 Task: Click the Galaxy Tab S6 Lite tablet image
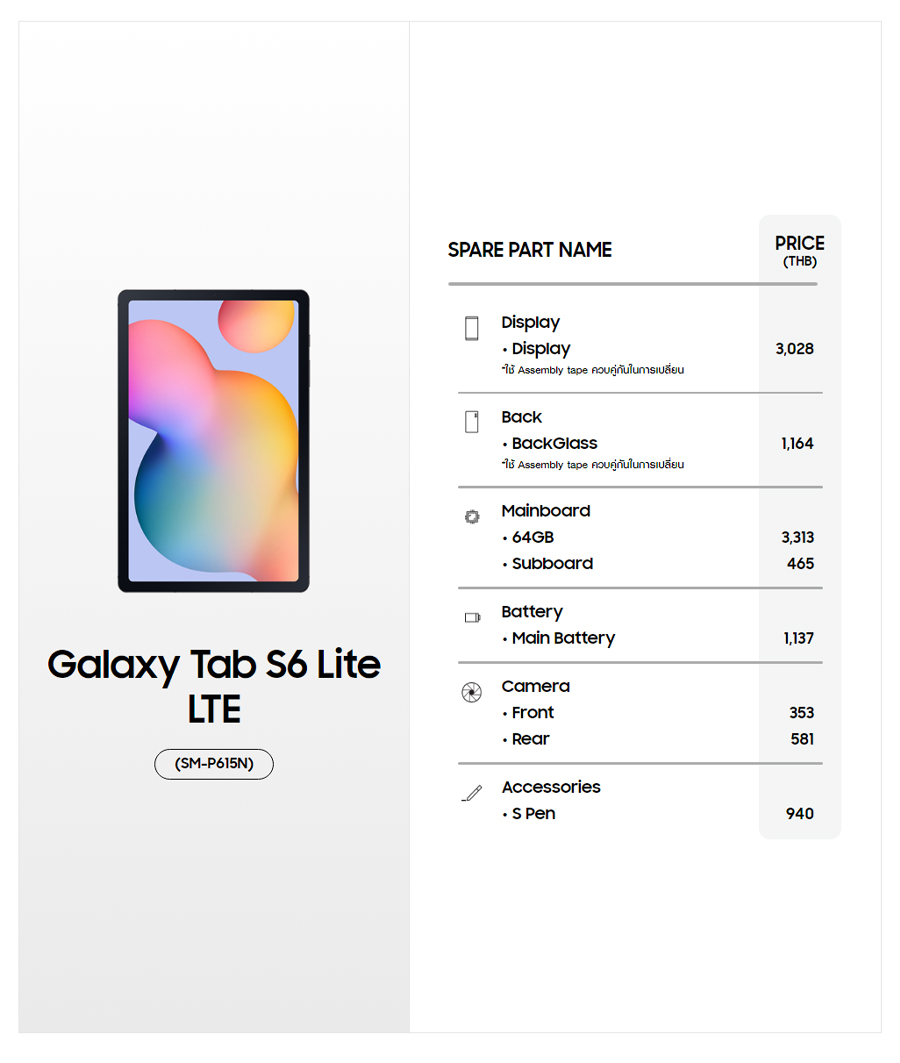214,441
